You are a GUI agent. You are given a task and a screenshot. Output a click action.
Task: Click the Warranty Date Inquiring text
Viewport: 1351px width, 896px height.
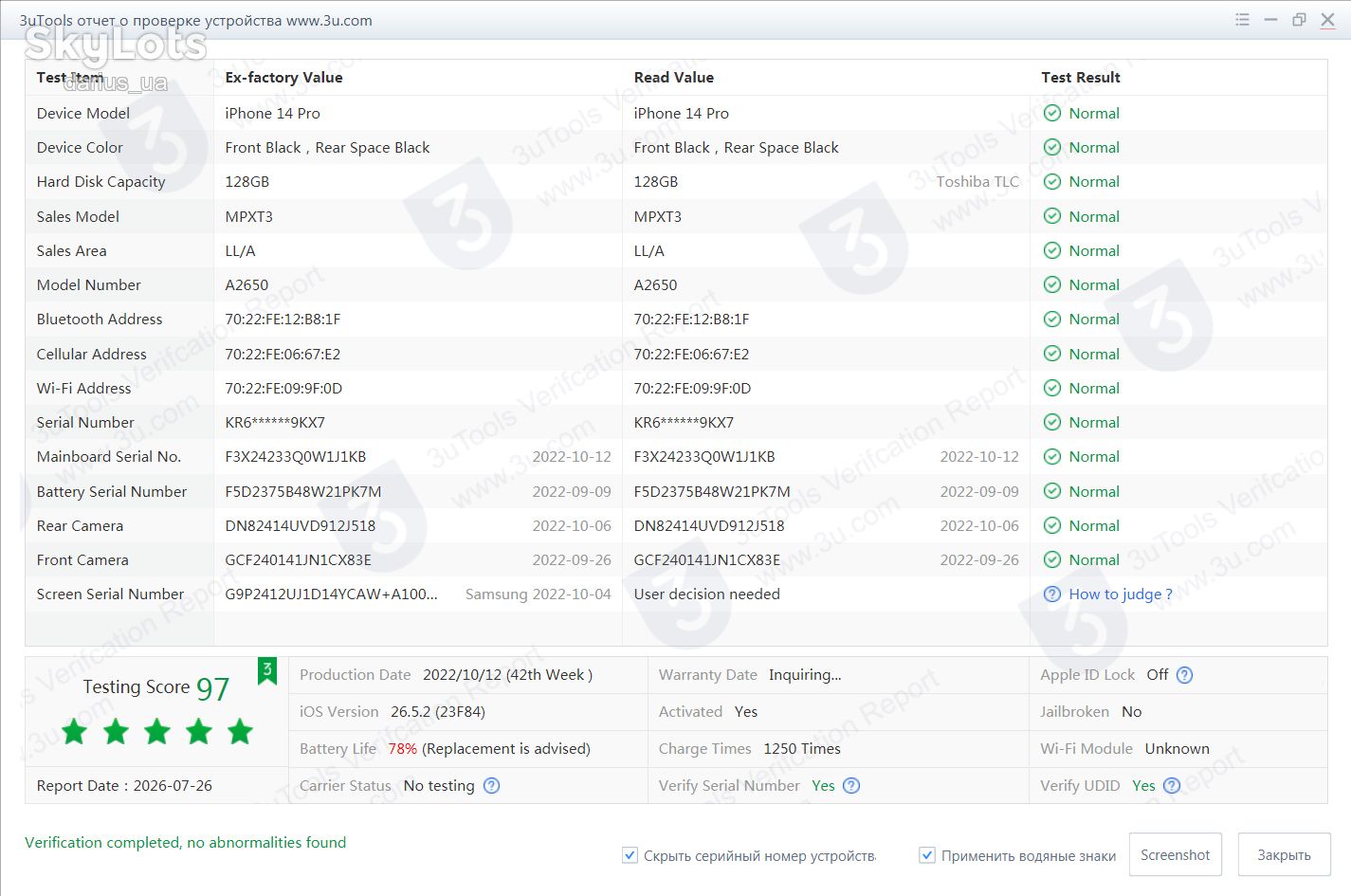tap(805, 675)
